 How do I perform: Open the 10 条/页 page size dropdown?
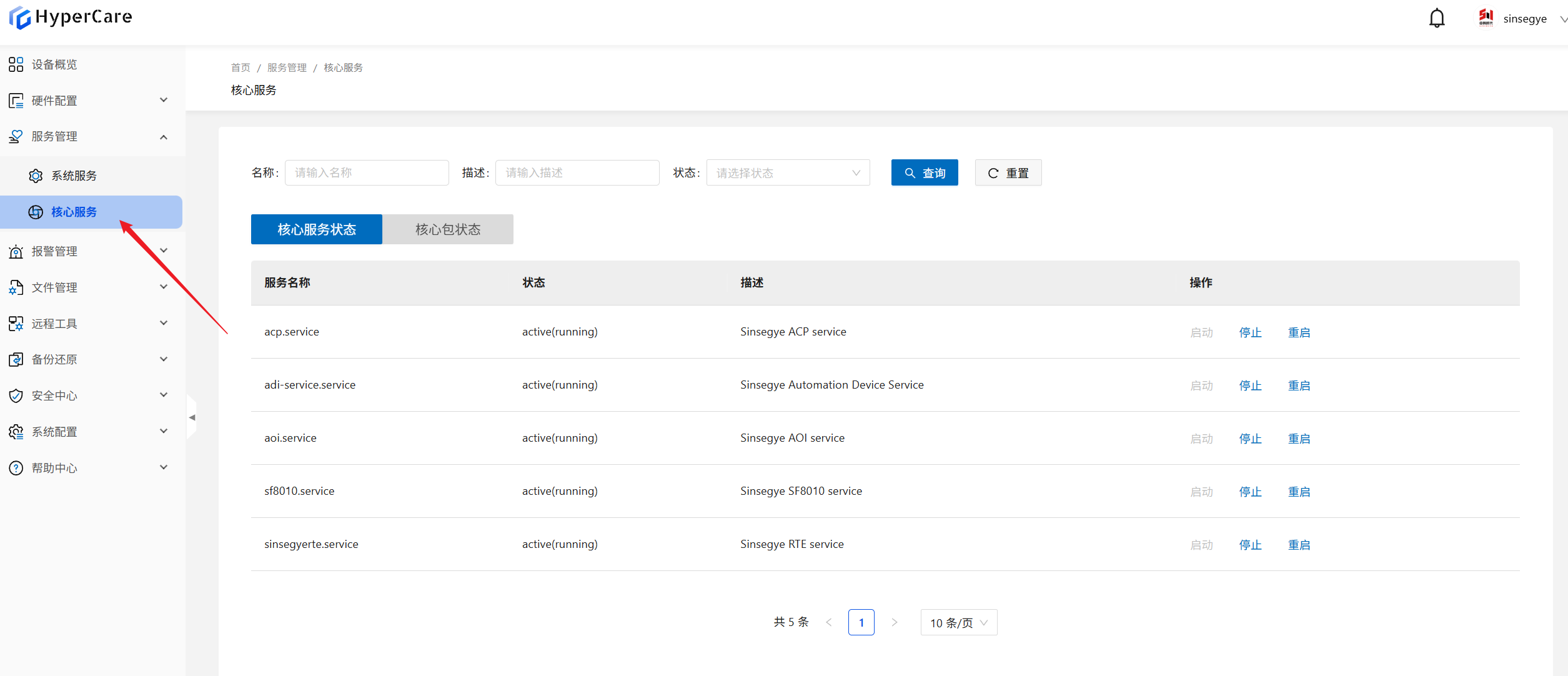pos(958,622)
